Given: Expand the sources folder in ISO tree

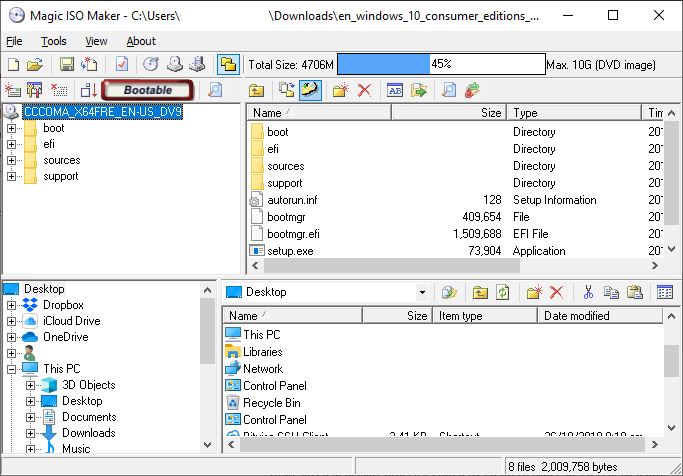Looking at the screenshot, I should click(11, 160).
